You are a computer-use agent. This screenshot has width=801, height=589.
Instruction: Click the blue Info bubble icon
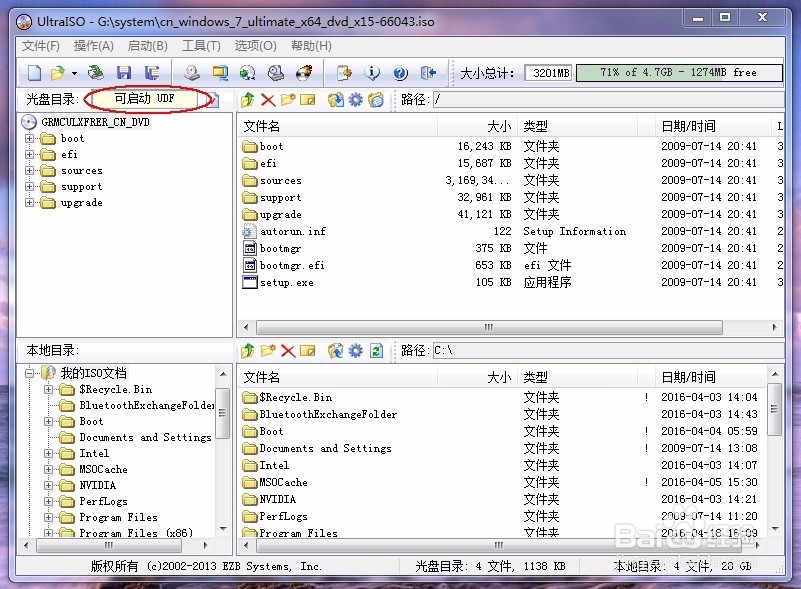(x=372, y=73)
